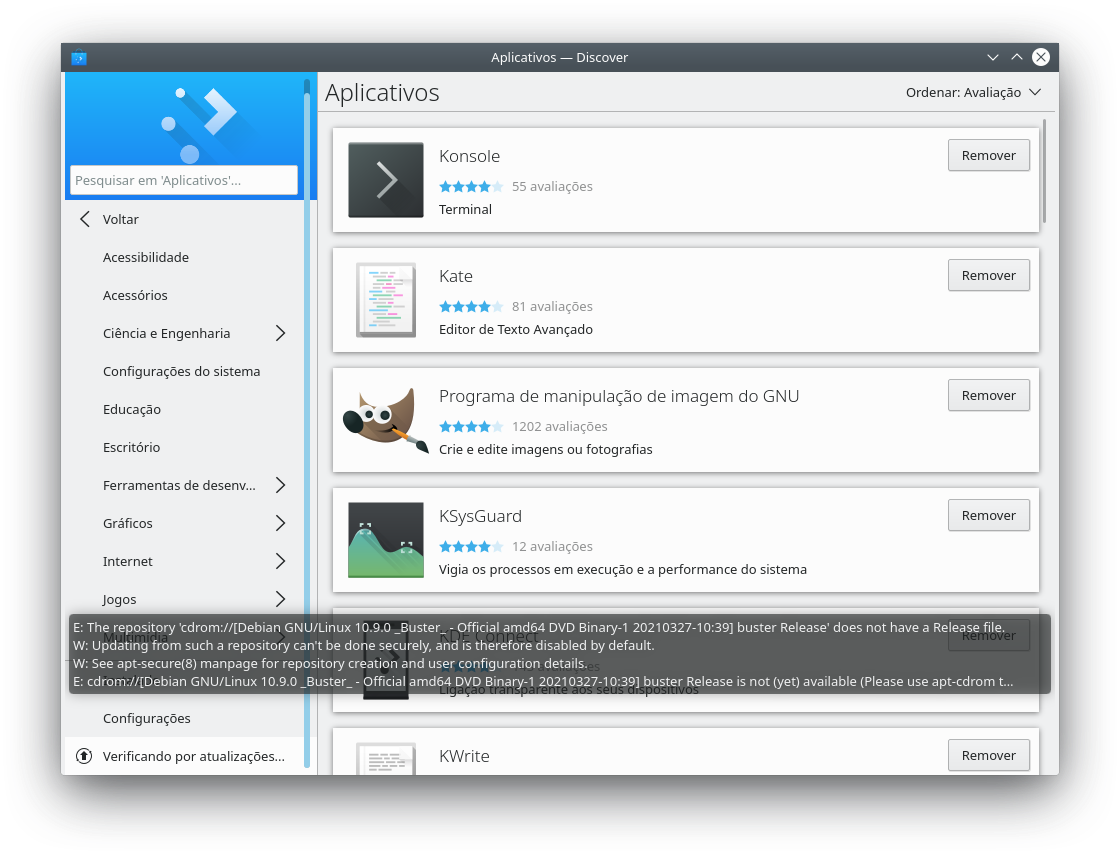Select Educação category

click(131, 409)
